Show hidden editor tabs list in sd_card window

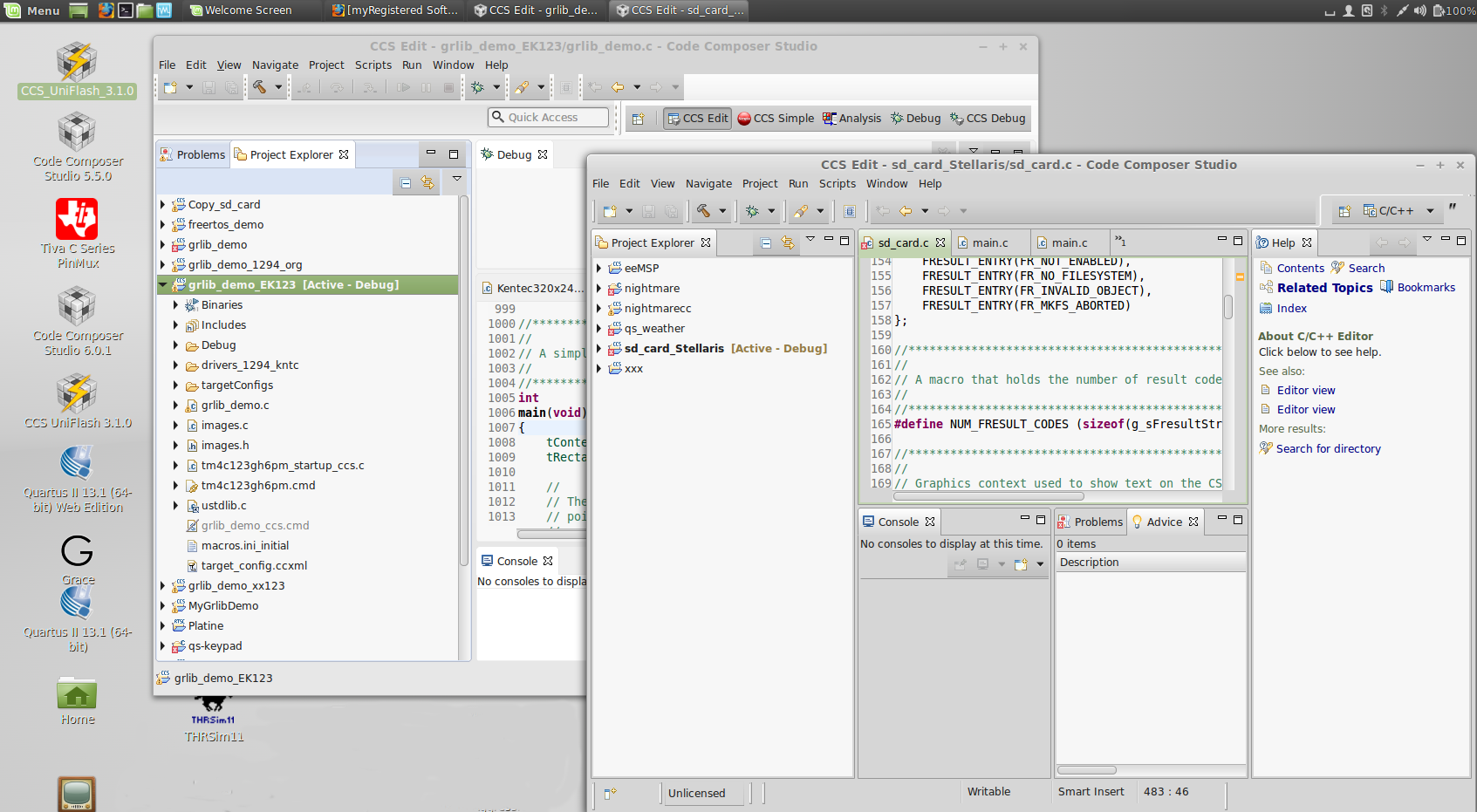(1121, 242)
